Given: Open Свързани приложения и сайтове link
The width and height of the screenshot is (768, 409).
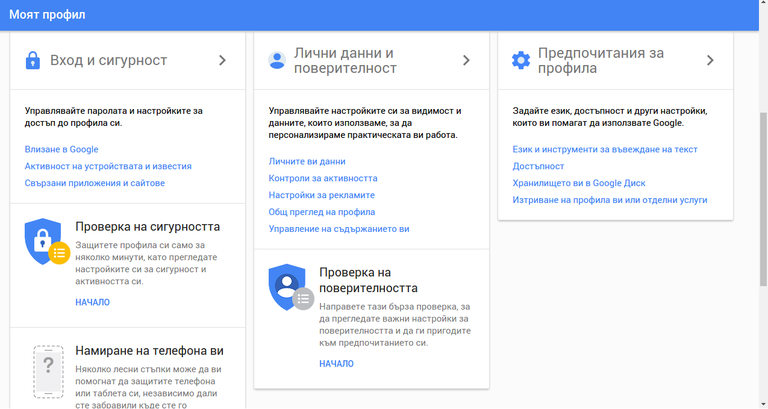Looking at the screenshot, I should click(95, 183).
